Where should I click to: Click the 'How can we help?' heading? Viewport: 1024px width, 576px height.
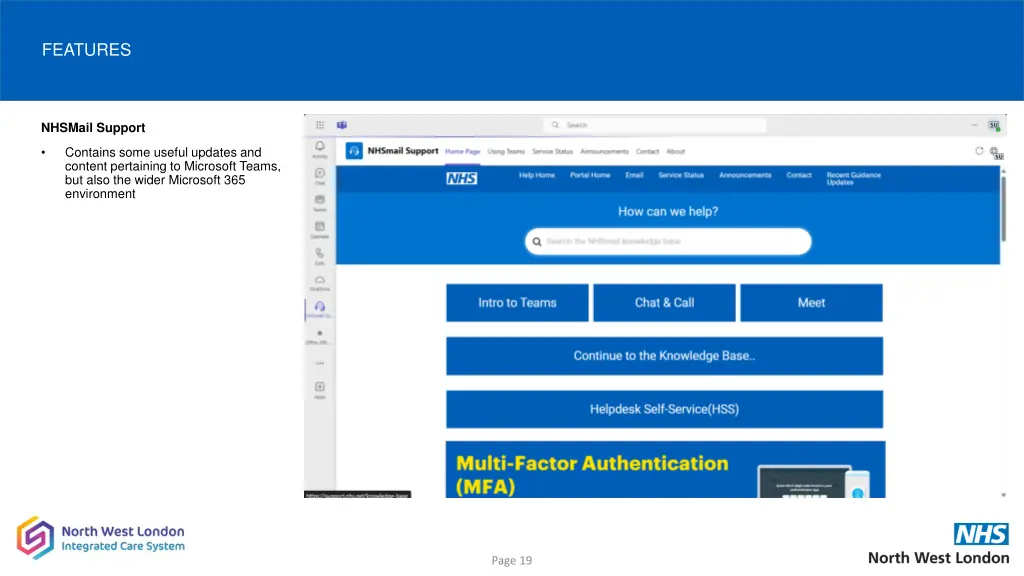click(x=668, y=212)
